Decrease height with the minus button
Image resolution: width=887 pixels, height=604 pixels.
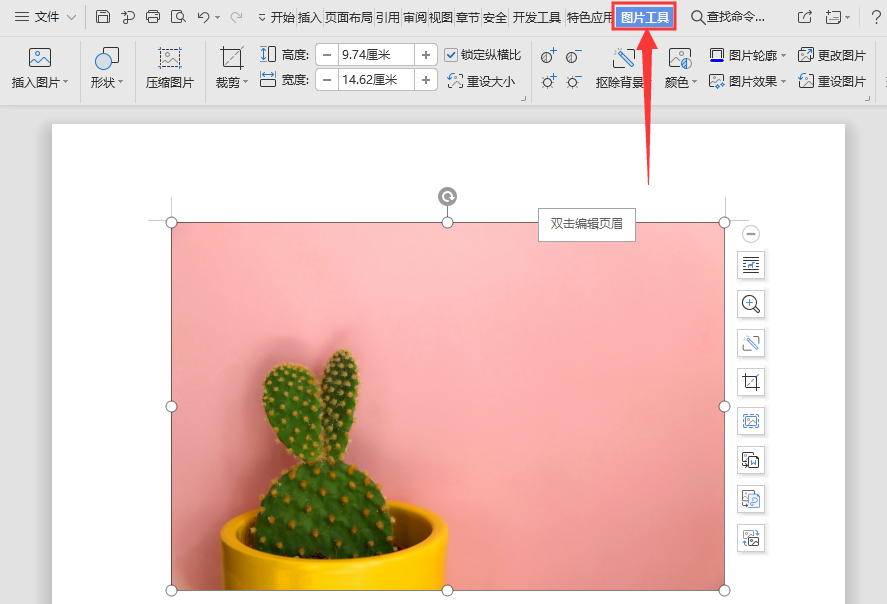327,55
